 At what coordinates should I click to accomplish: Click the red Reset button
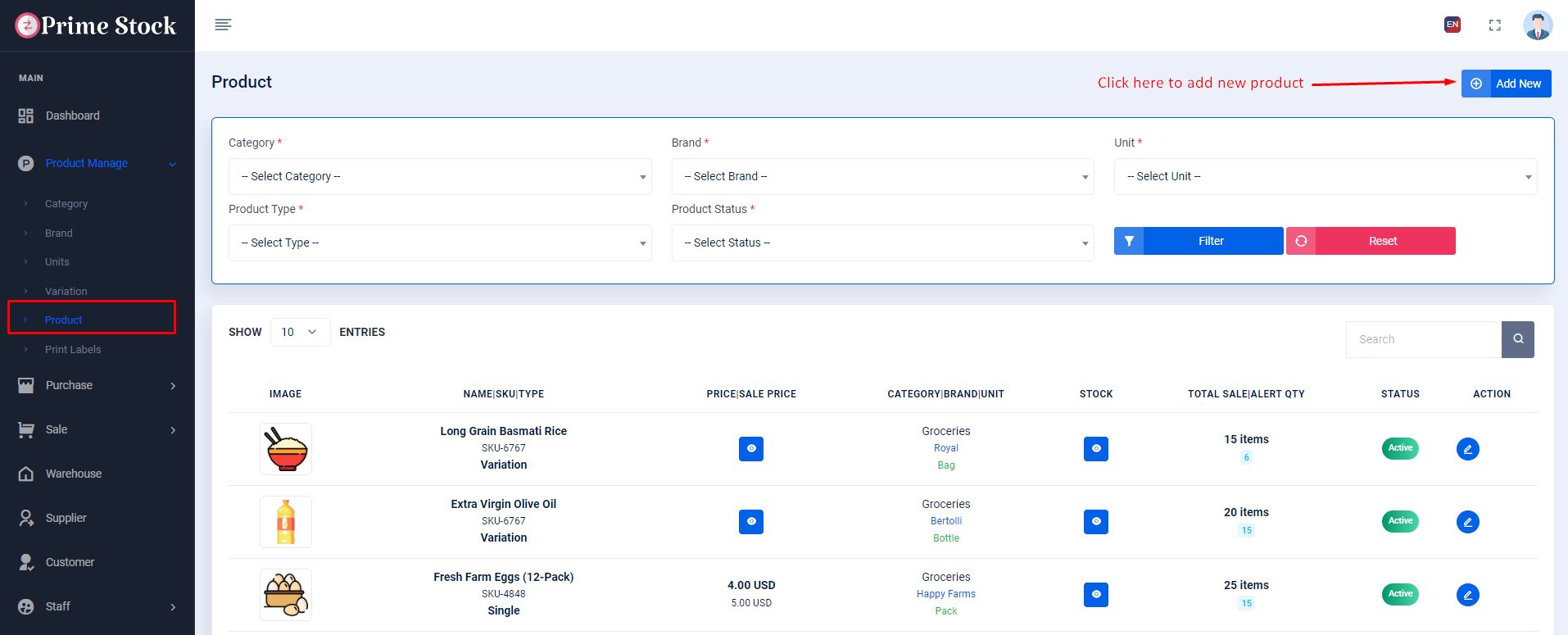(1371, 241)
